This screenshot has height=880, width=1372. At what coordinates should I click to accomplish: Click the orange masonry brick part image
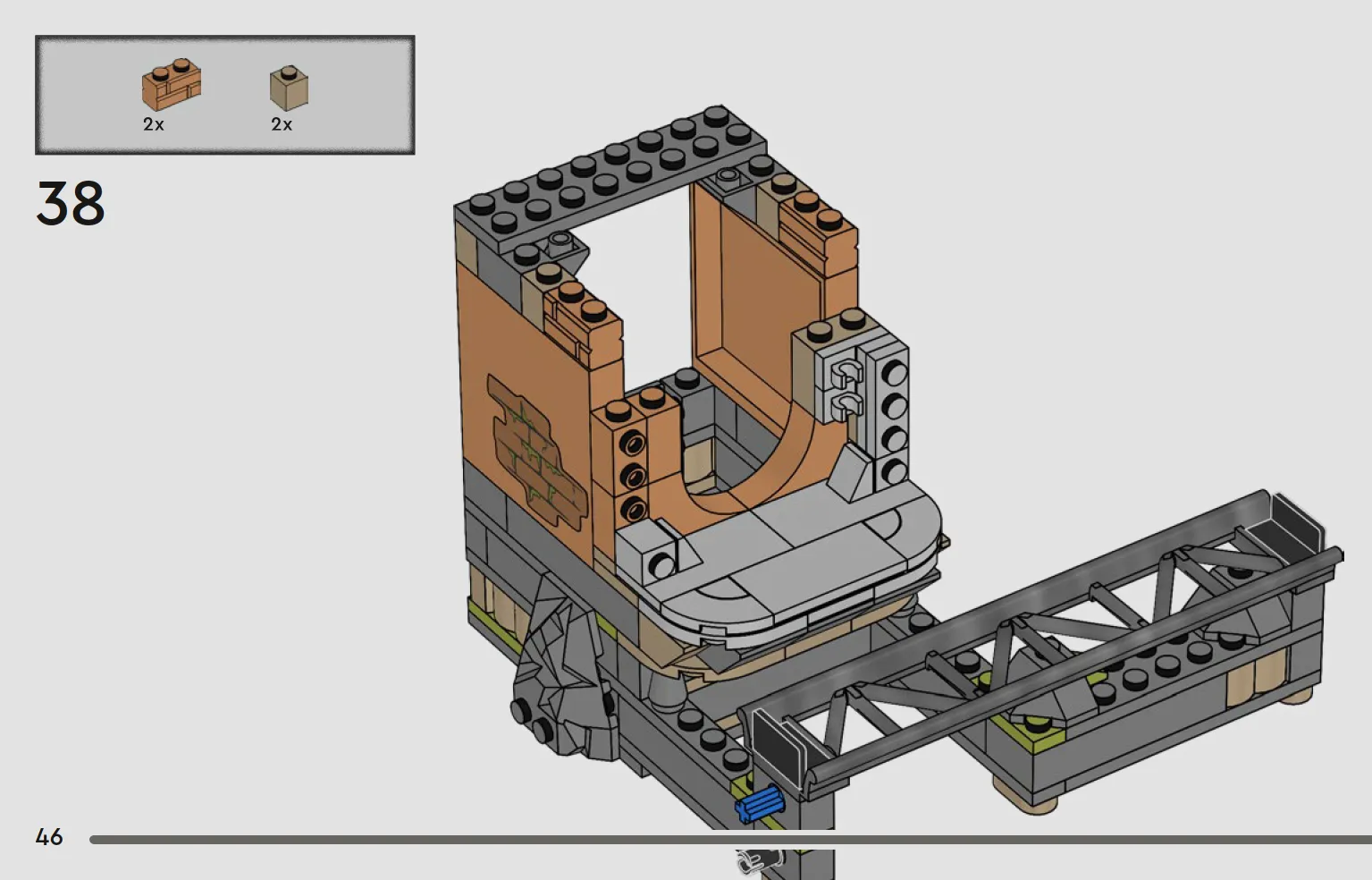tap(172, 86)
